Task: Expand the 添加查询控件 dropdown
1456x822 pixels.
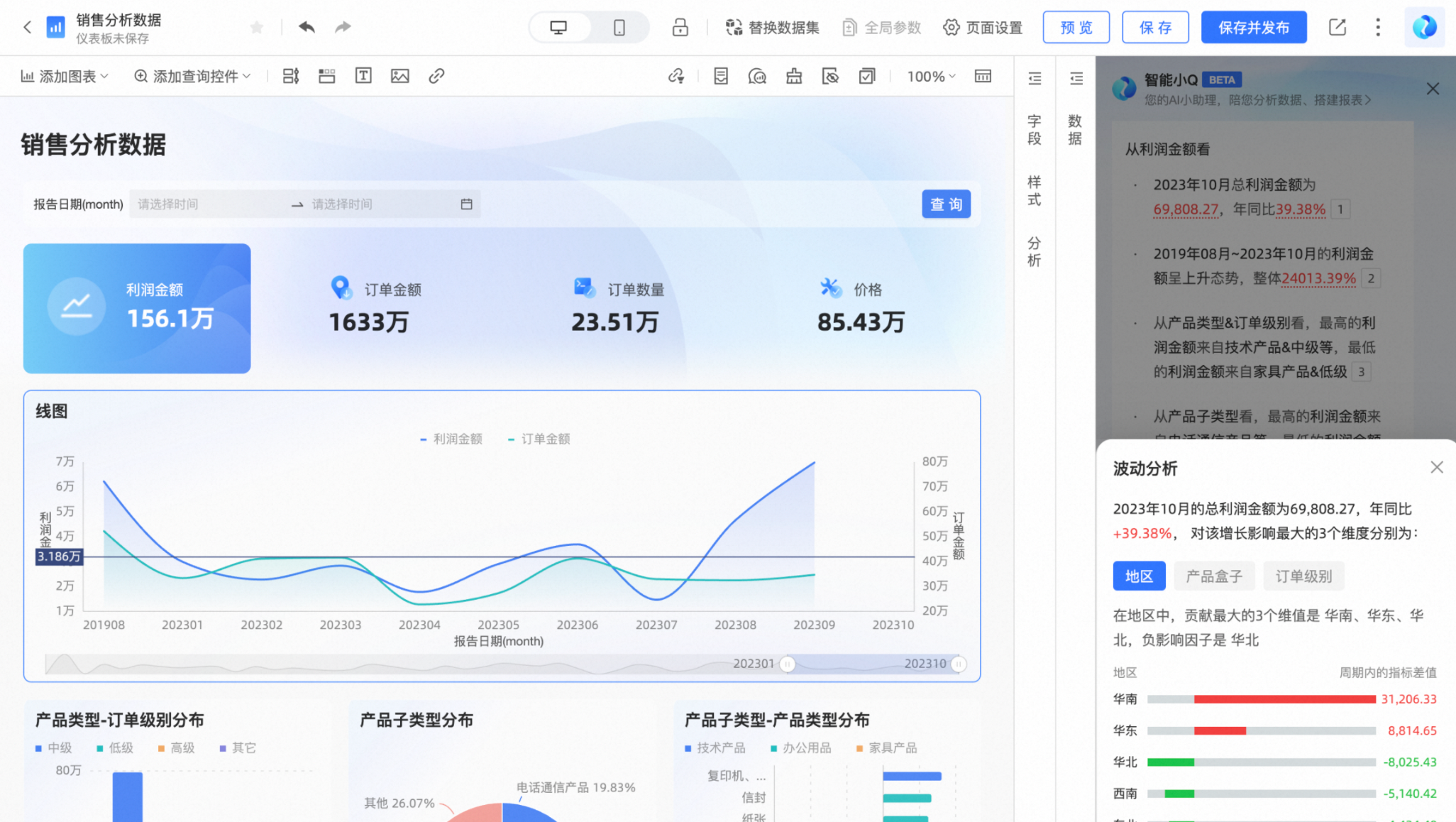Action: [x=193, y=76]
